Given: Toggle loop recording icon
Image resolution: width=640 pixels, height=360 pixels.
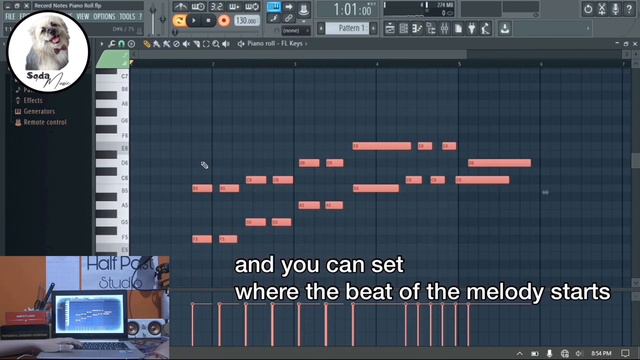Looking at the screenshot, I should click(x=251, y=7).
